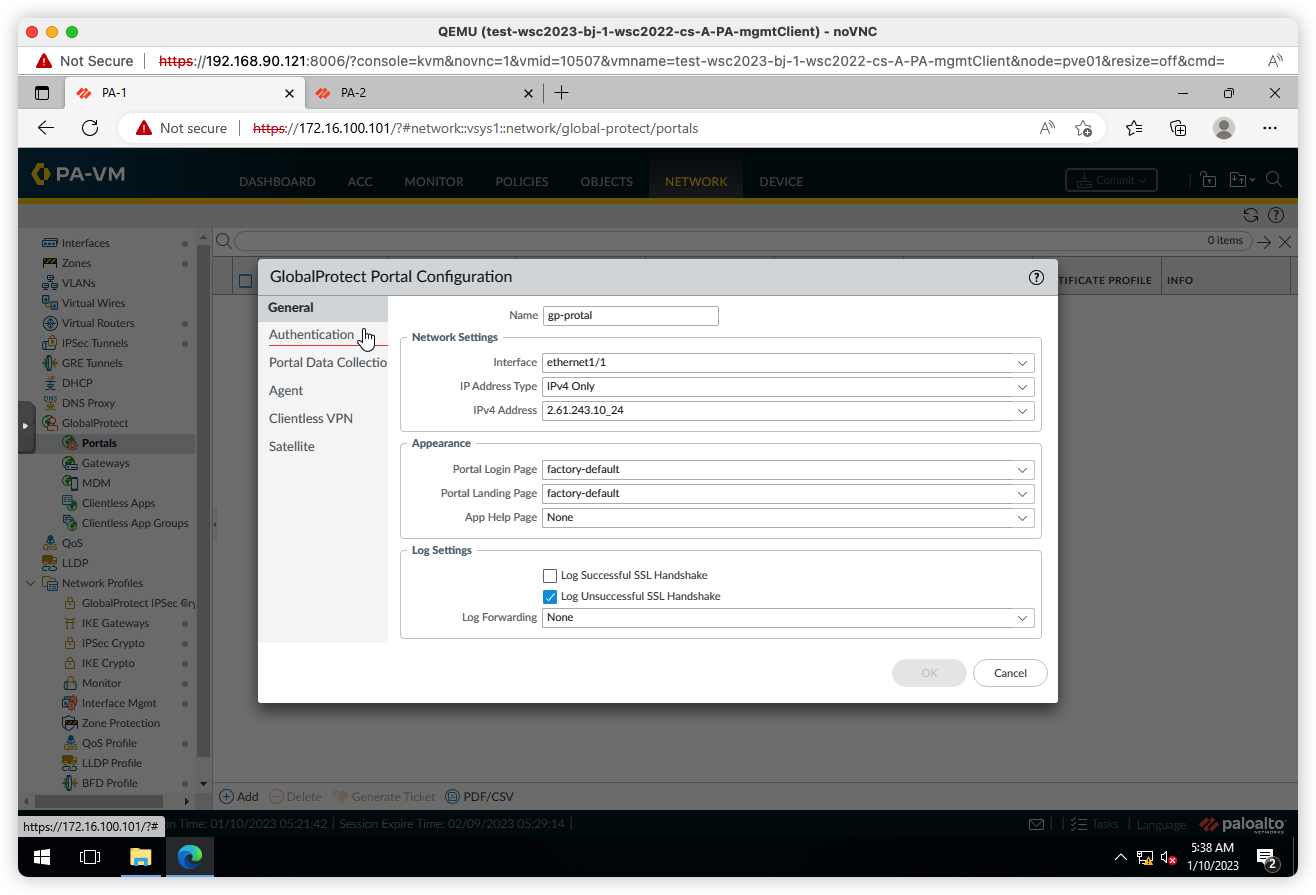Screen dimensions: 1316x895
Task: Click the Name field containing gp-protal
Action: 630,315
